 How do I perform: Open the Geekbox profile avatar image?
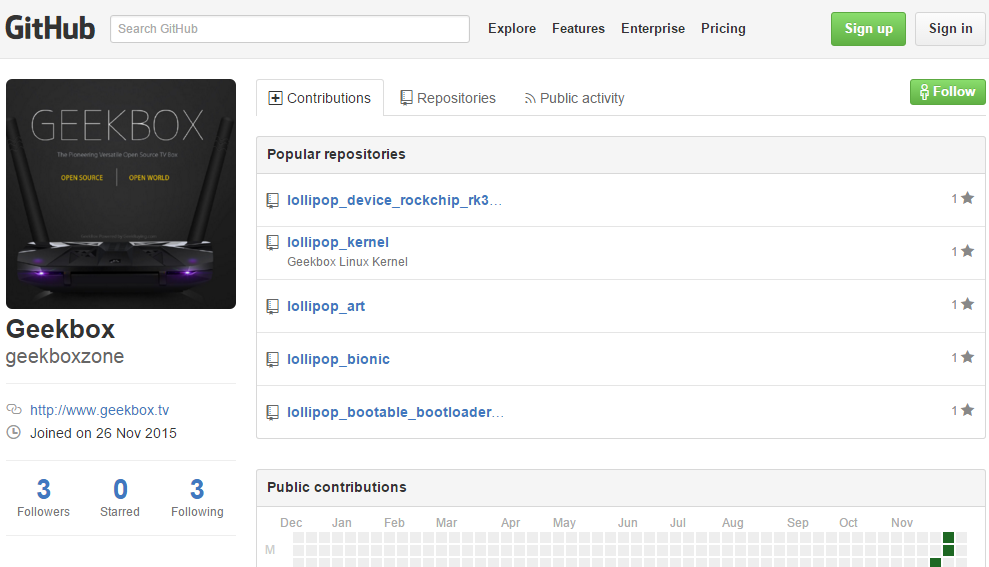pyautogui.click(x=121, y=194)
